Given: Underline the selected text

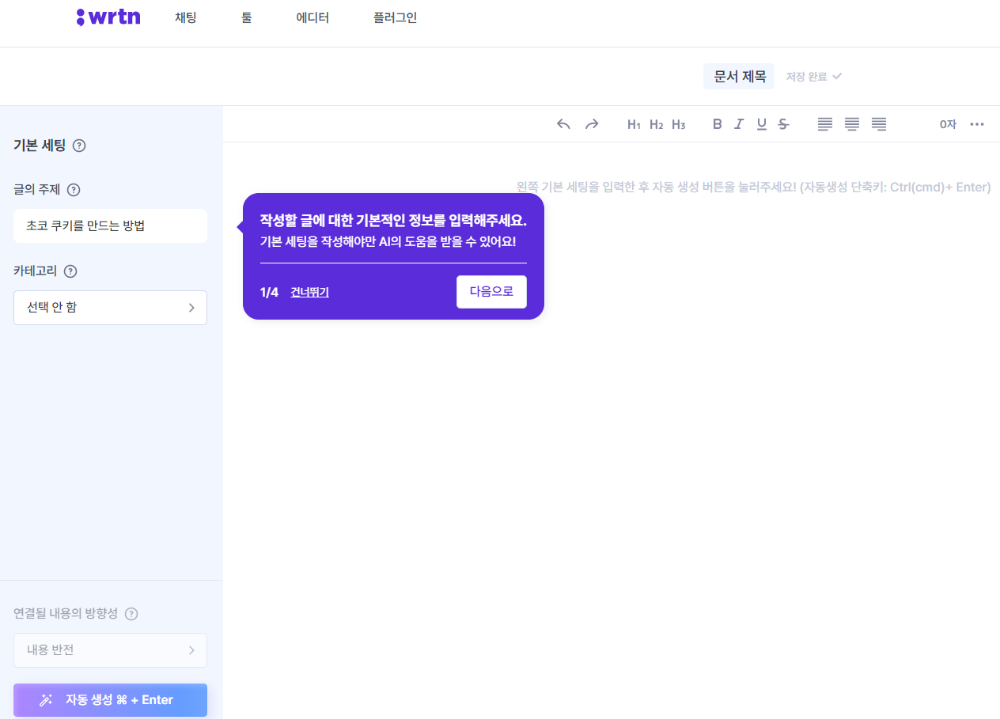Looking at the screenshot, I should [762, 123].
